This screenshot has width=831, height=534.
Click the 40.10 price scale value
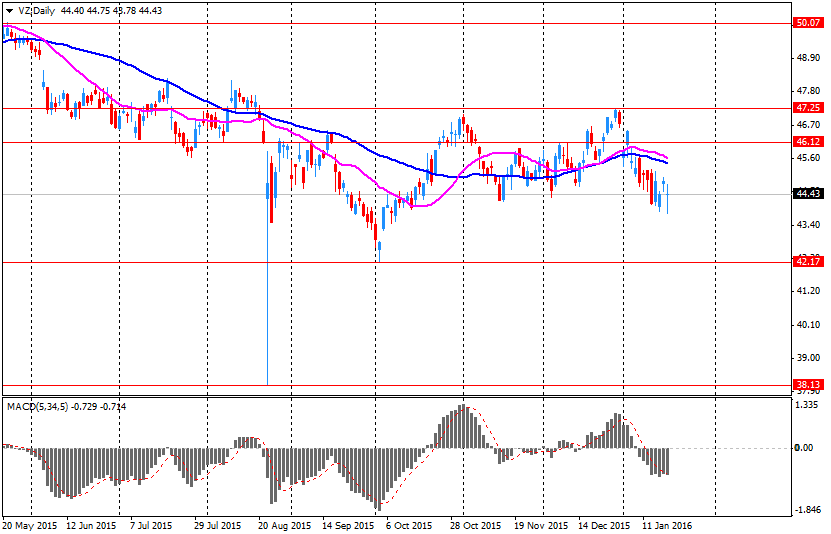click(808, 324)
